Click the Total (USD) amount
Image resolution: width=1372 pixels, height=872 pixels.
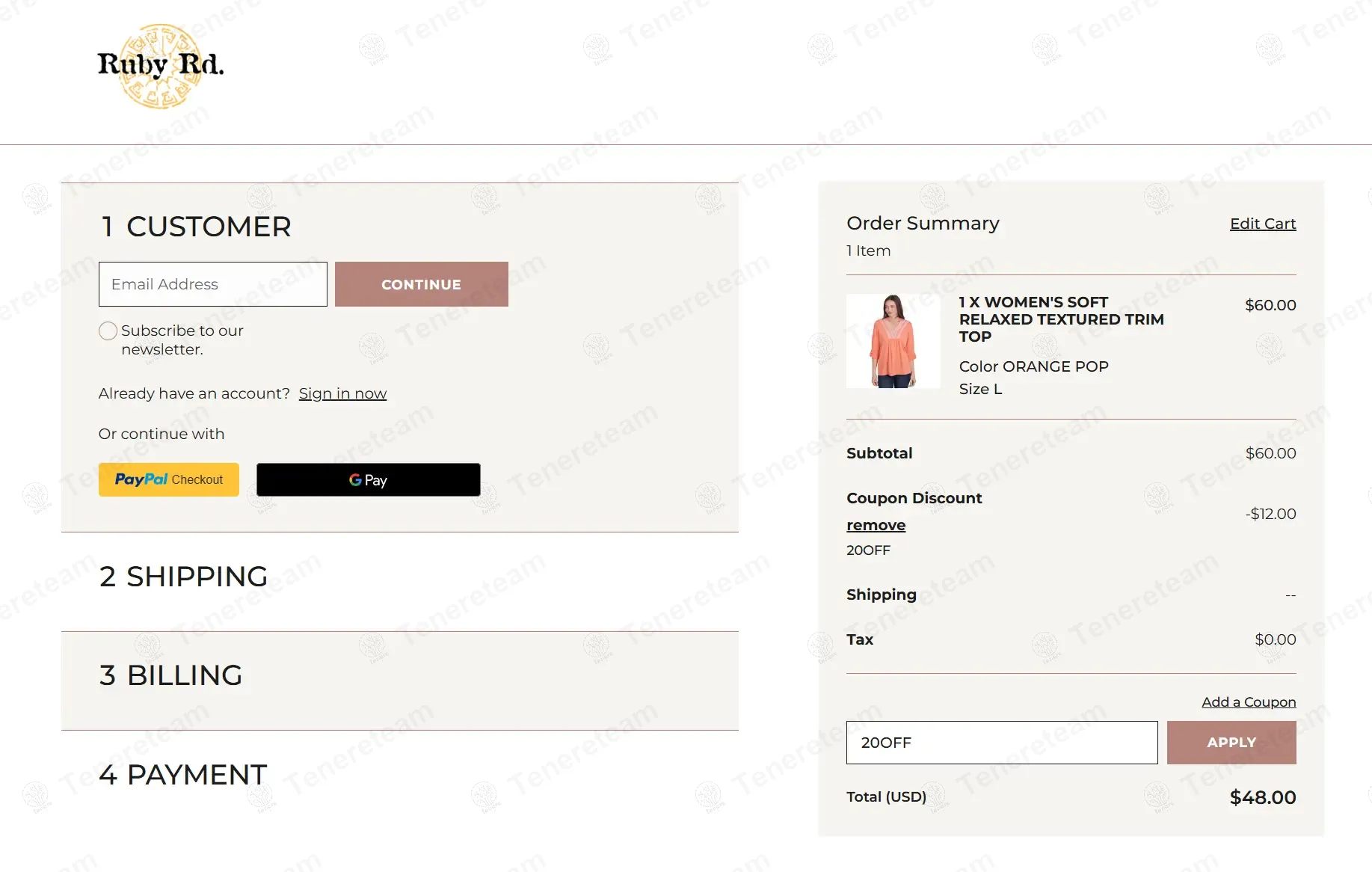pos(1262,797)
